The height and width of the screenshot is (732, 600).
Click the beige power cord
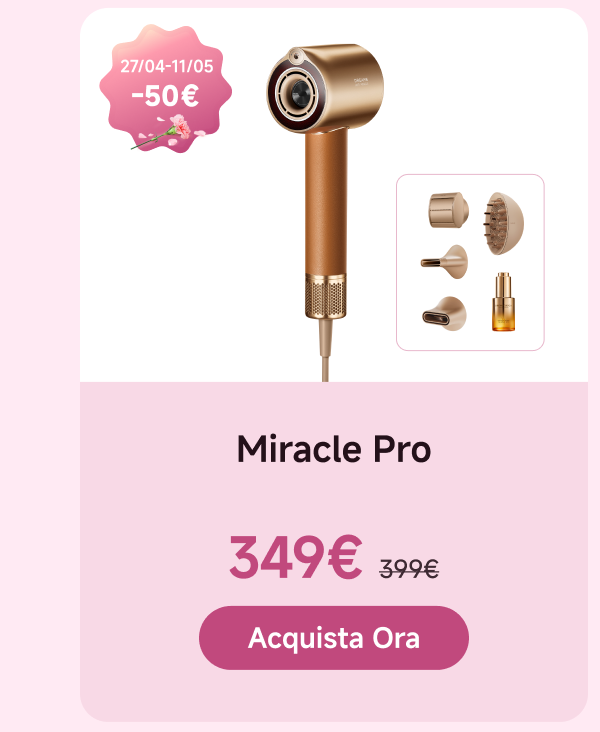click(x=325, y=350)
